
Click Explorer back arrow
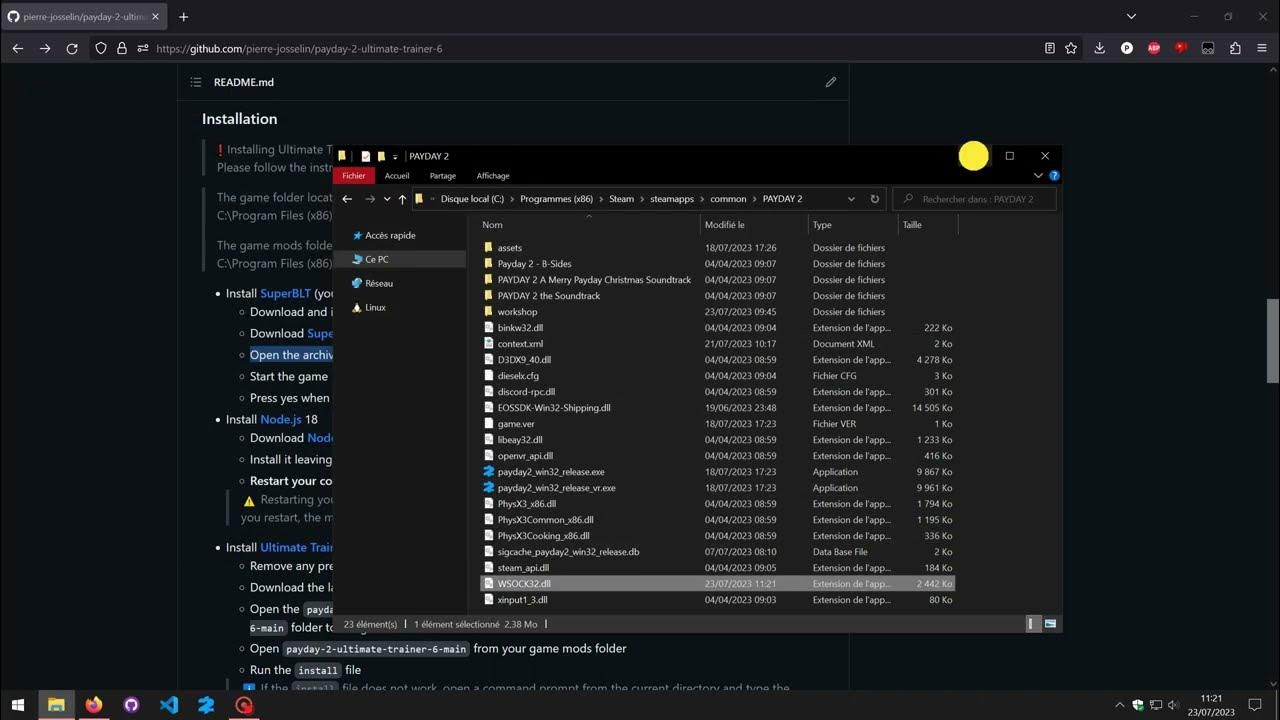(x=347, y=199)
